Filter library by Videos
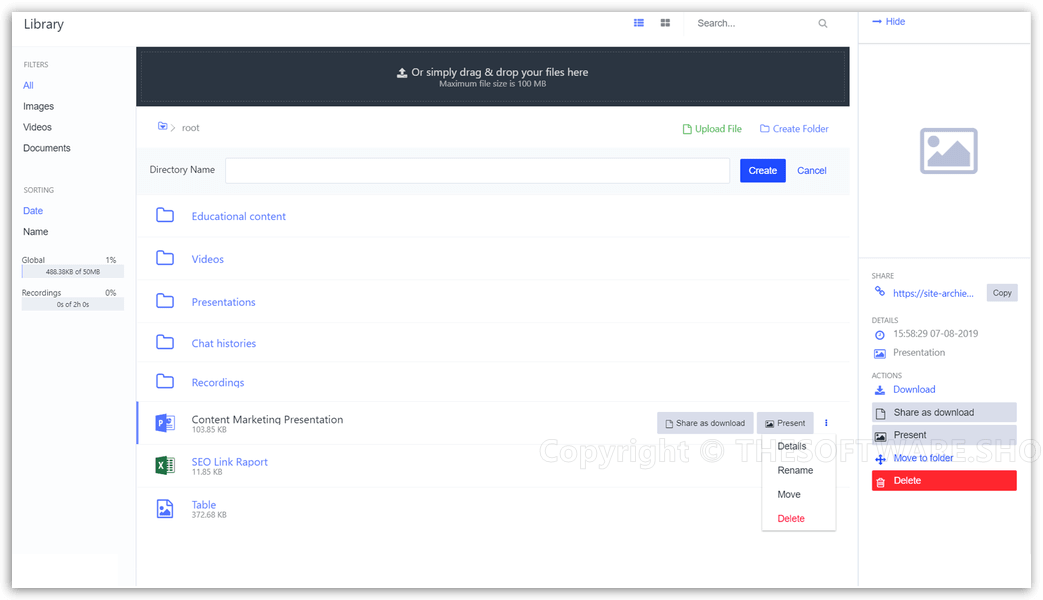Image resolution: width=1043 pixels, height=600 pixels. coord(38,127)
